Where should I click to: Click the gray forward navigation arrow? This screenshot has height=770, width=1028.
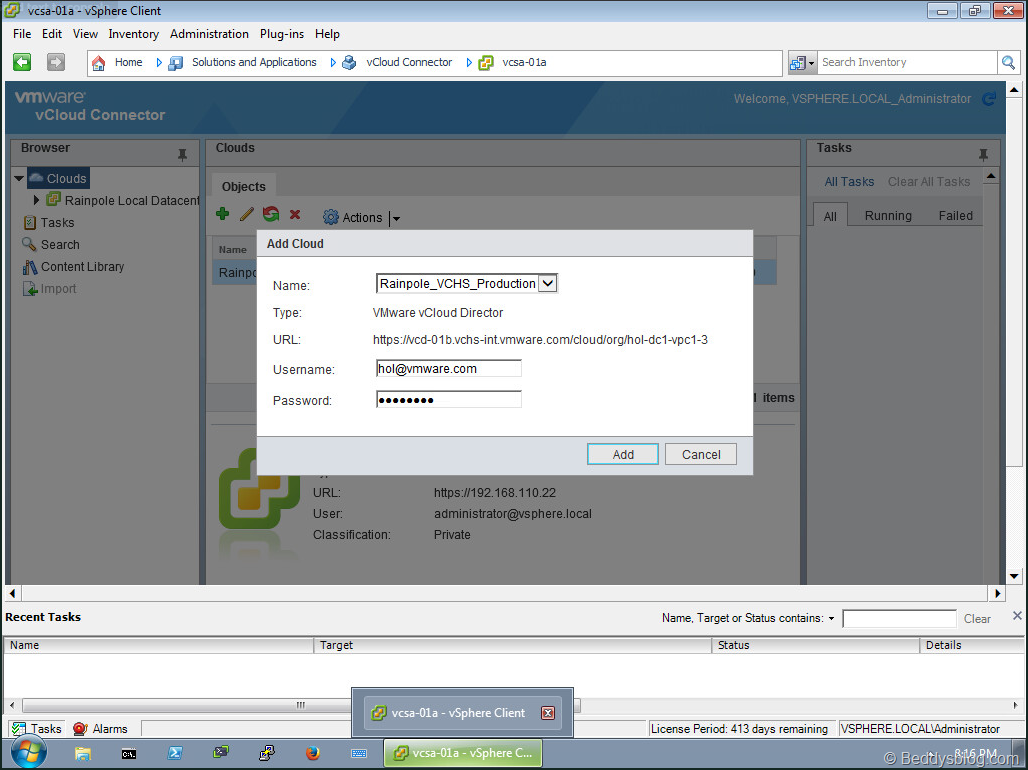(56, 62)
